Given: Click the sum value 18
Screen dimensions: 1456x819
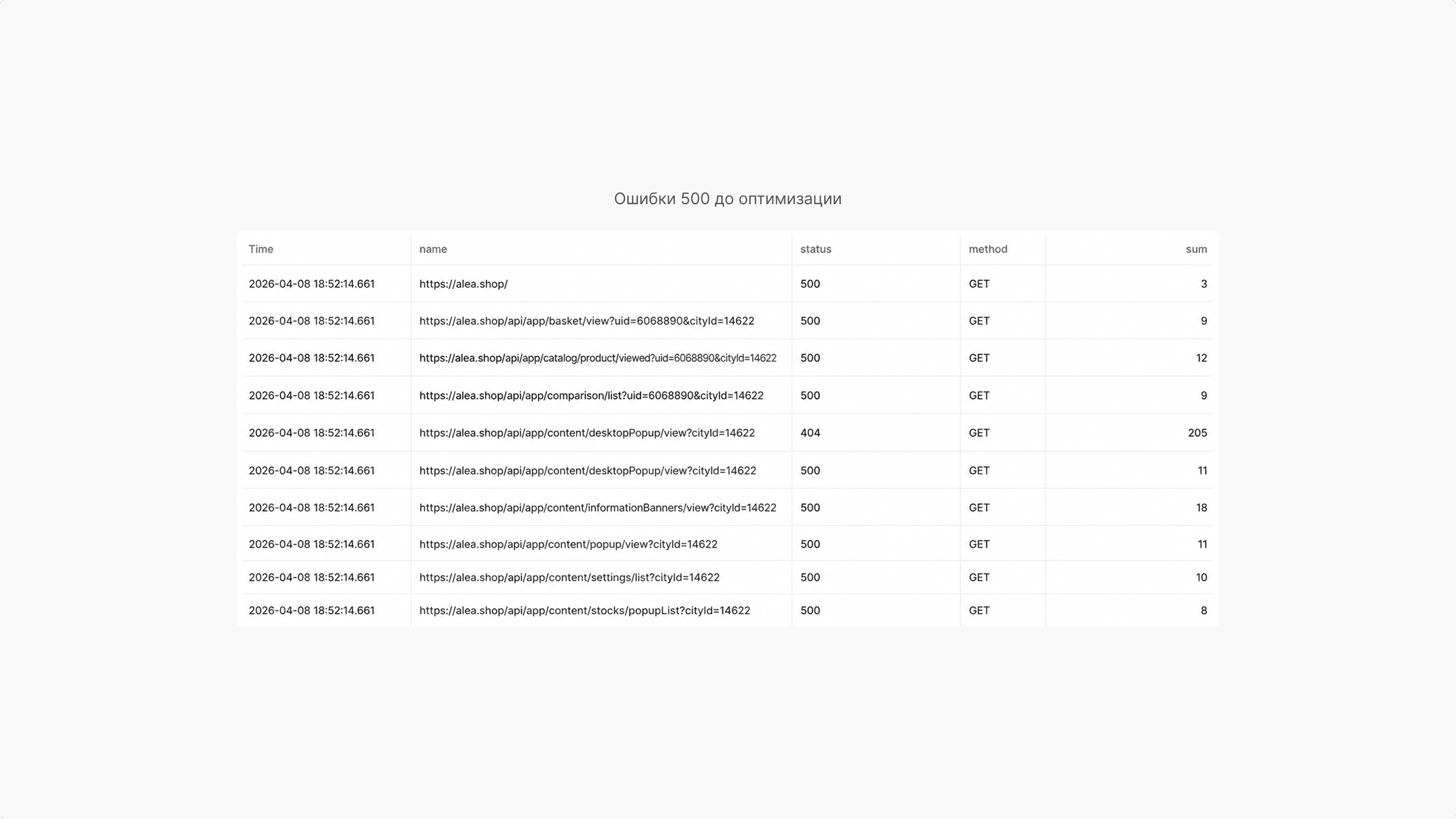Looking at the screenshot, I should pyautogui.click(x=1201, y=507).
